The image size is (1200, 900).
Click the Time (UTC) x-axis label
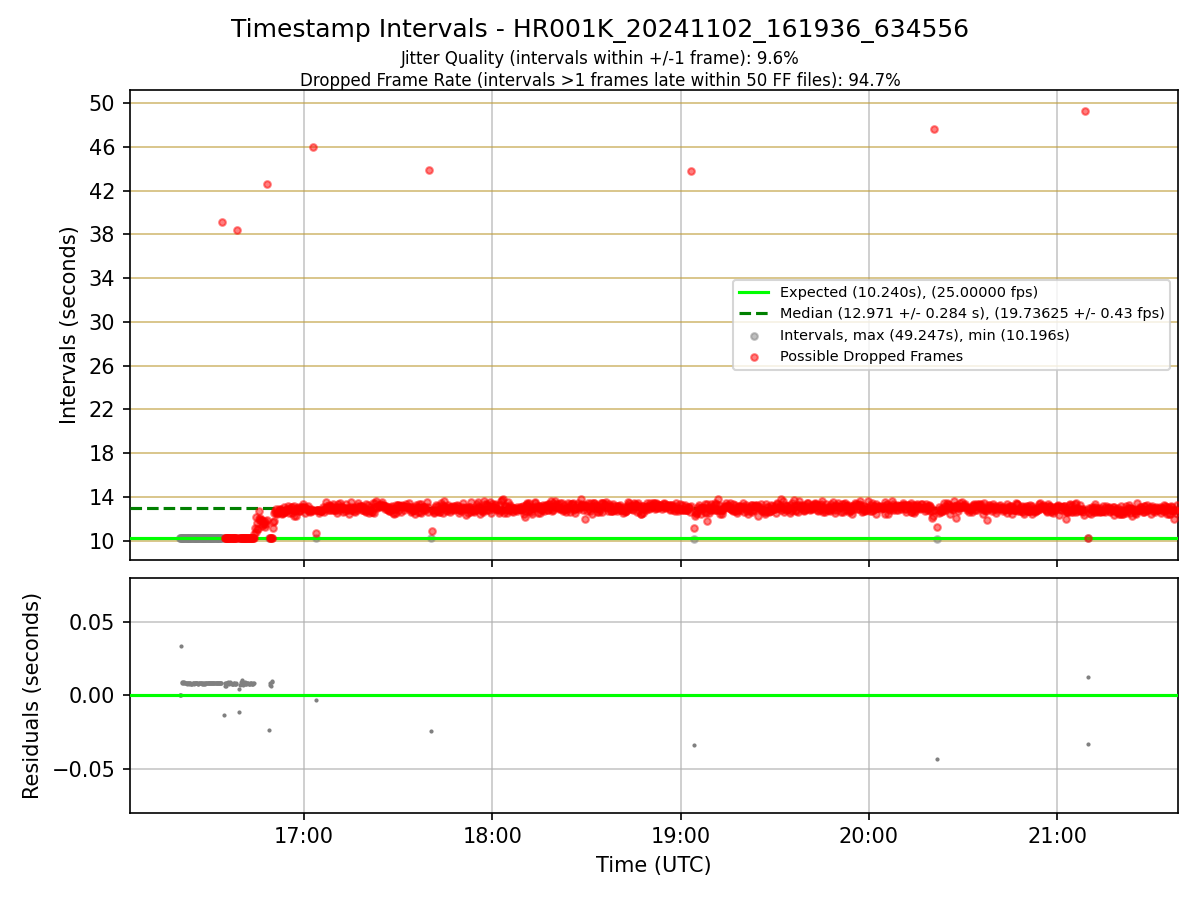pyautogui.click(x=654, y=865)
